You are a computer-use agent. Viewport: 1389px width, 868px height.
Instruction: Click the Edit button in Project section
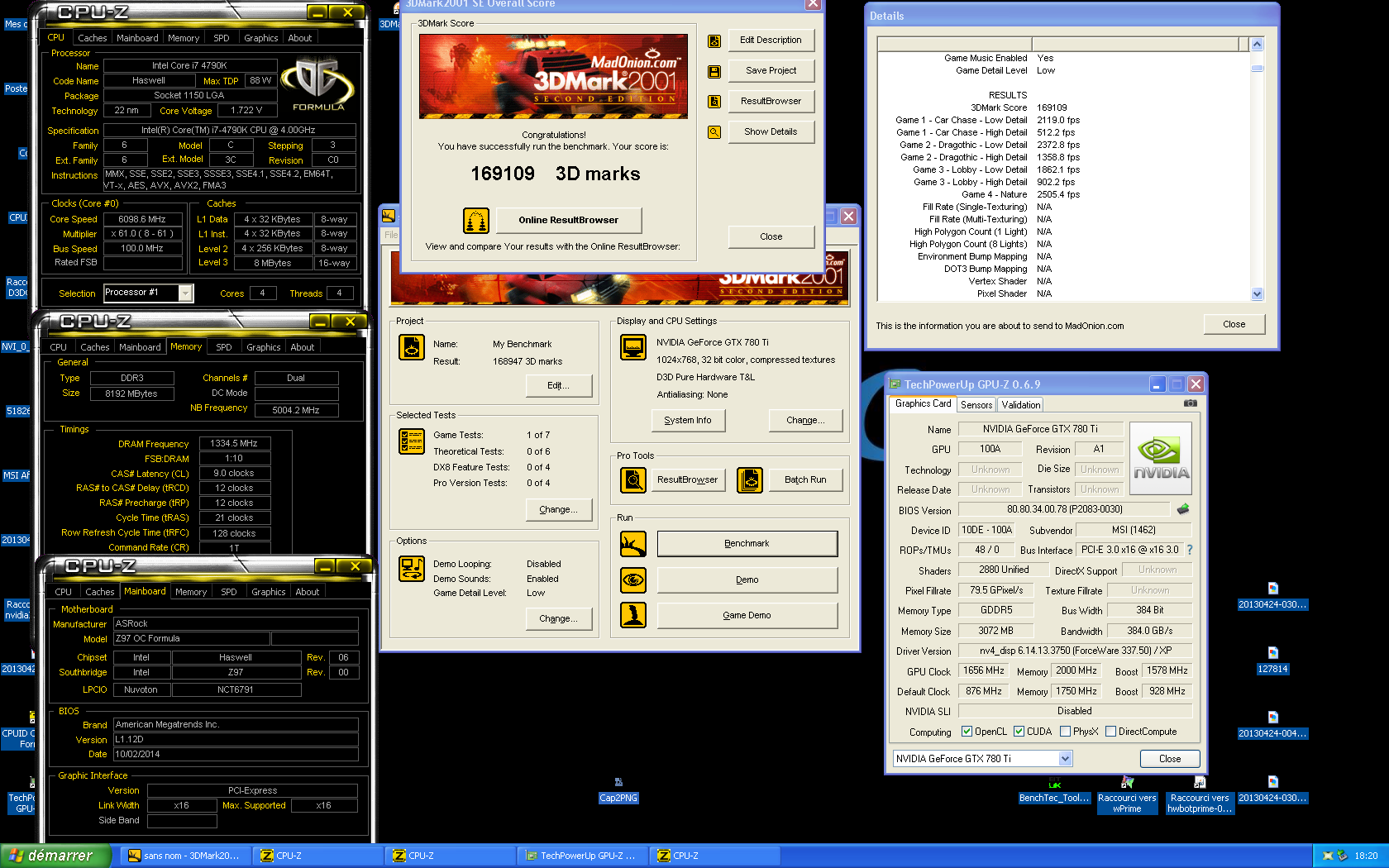tap(559, 386)
